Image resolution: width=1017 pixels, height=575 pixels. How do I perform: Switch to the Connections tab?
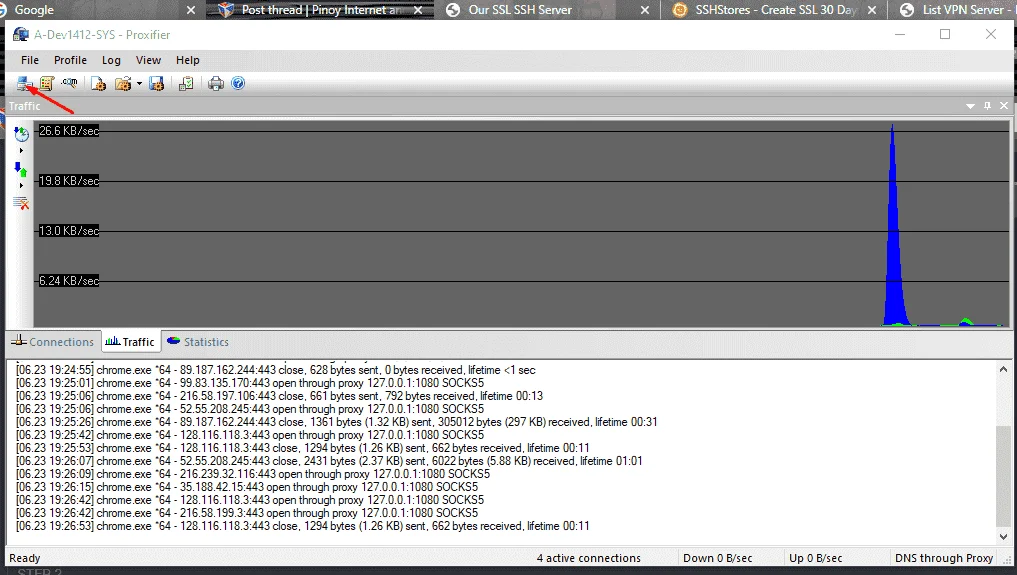point(53,342)
